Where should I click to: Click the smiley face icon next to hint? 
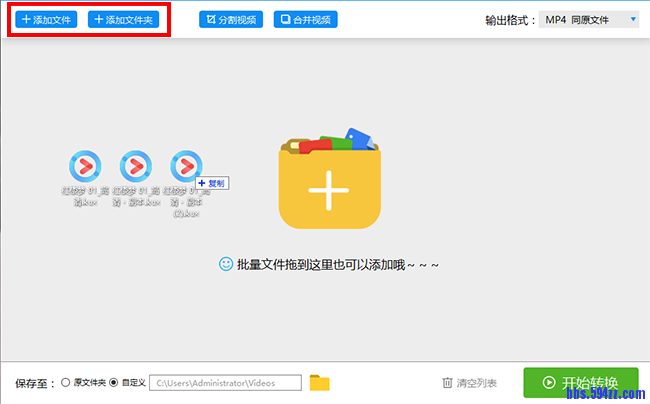coord(225,264)
